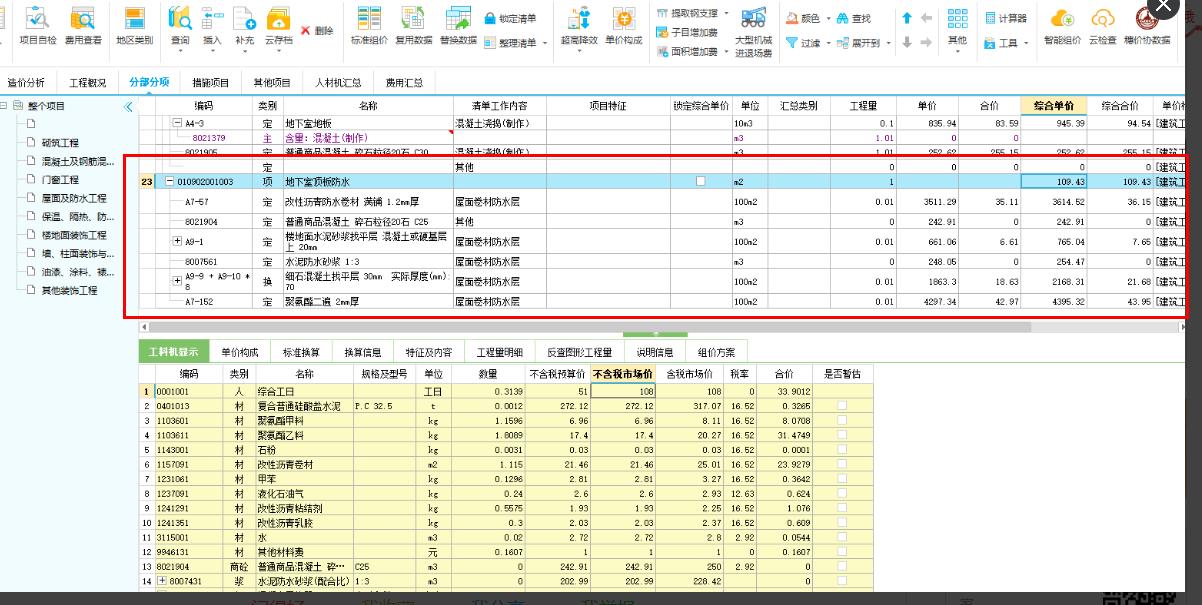Click the blue move-up arrow
The image size is (1202, 605).
907,18
